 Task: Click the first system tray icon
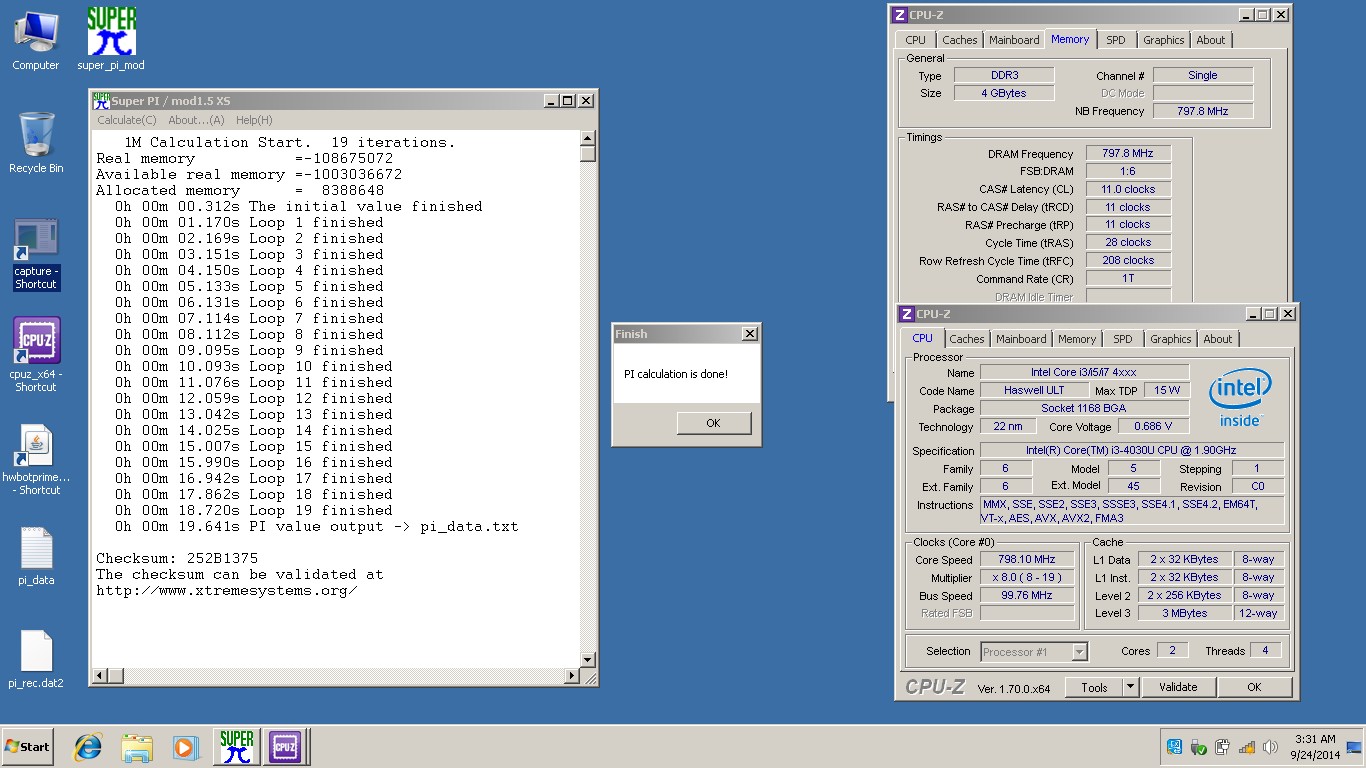pyautogui.click(x=1174, y=747)
